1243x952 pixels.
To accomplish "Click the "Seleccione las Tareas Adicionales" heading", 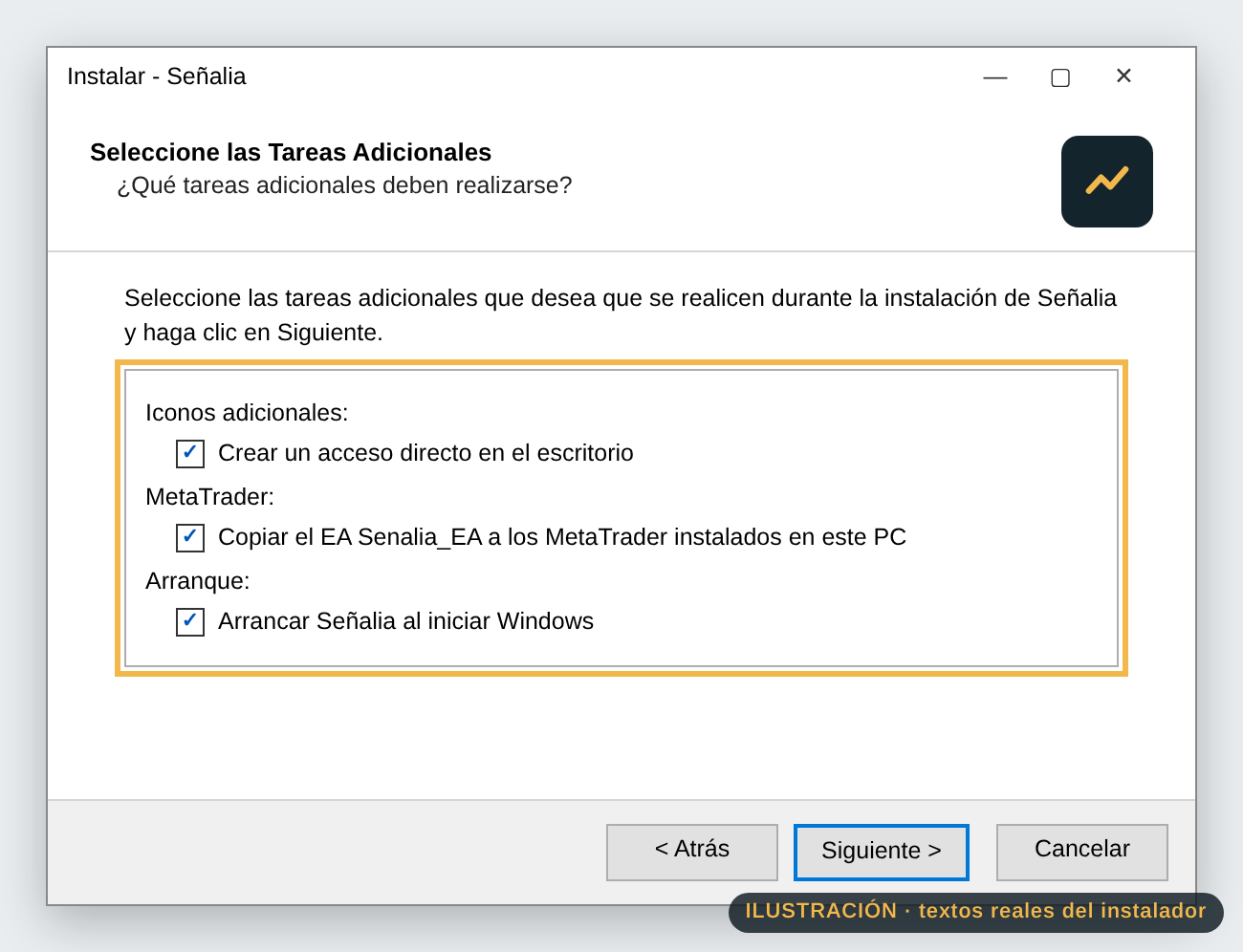I will click(291, 153).
